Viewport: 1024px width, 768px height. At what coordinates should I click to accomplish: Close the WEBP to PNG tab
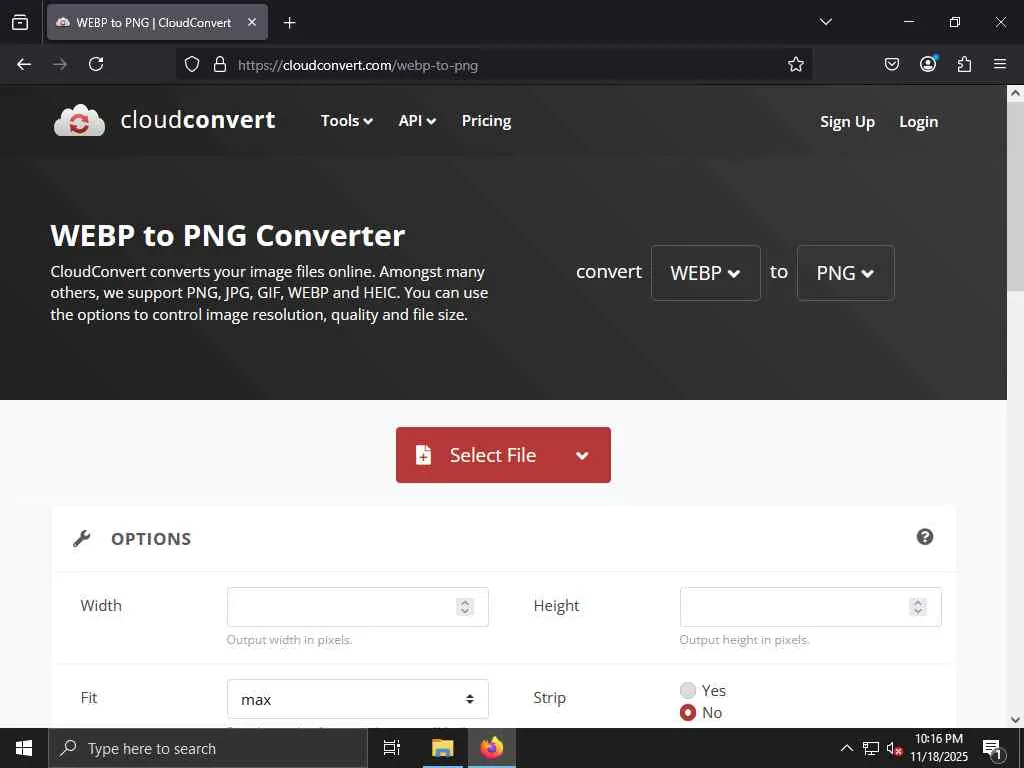pyautogui.click(x=252, y=22)
